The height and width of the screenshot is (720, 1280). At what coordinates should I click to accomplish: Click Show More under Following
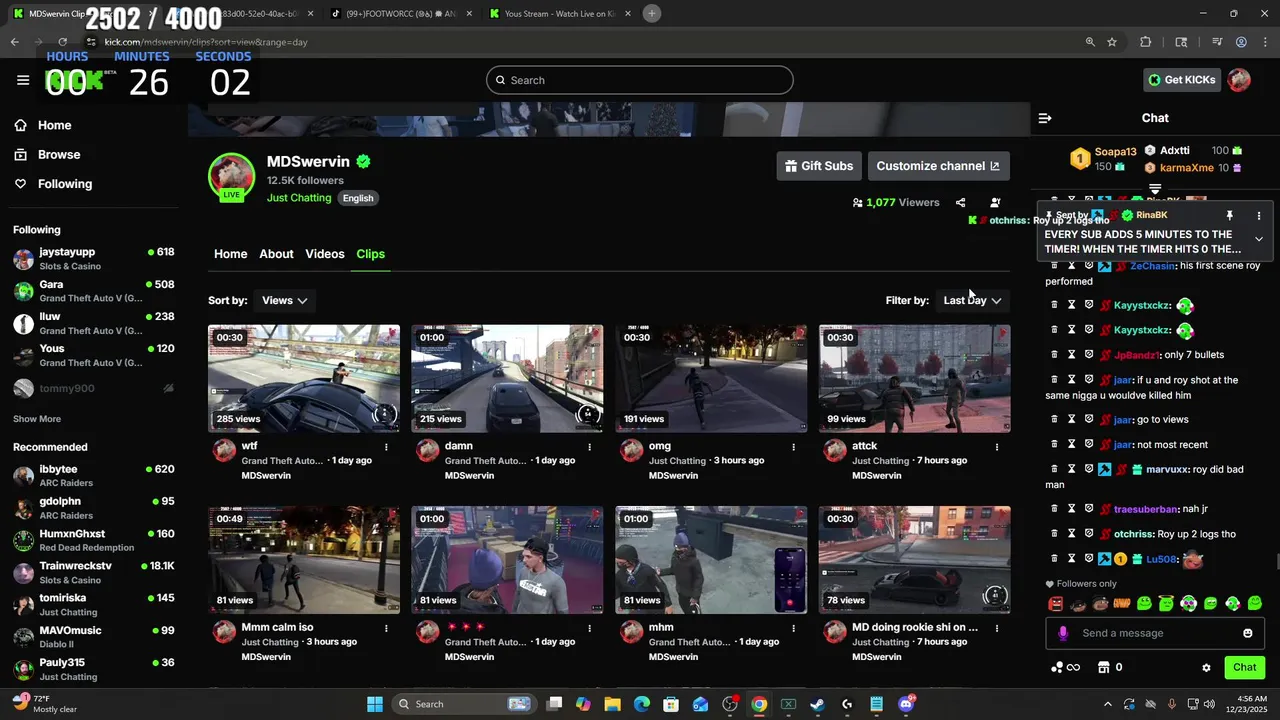pyautogui.click(x=37, y=419)
